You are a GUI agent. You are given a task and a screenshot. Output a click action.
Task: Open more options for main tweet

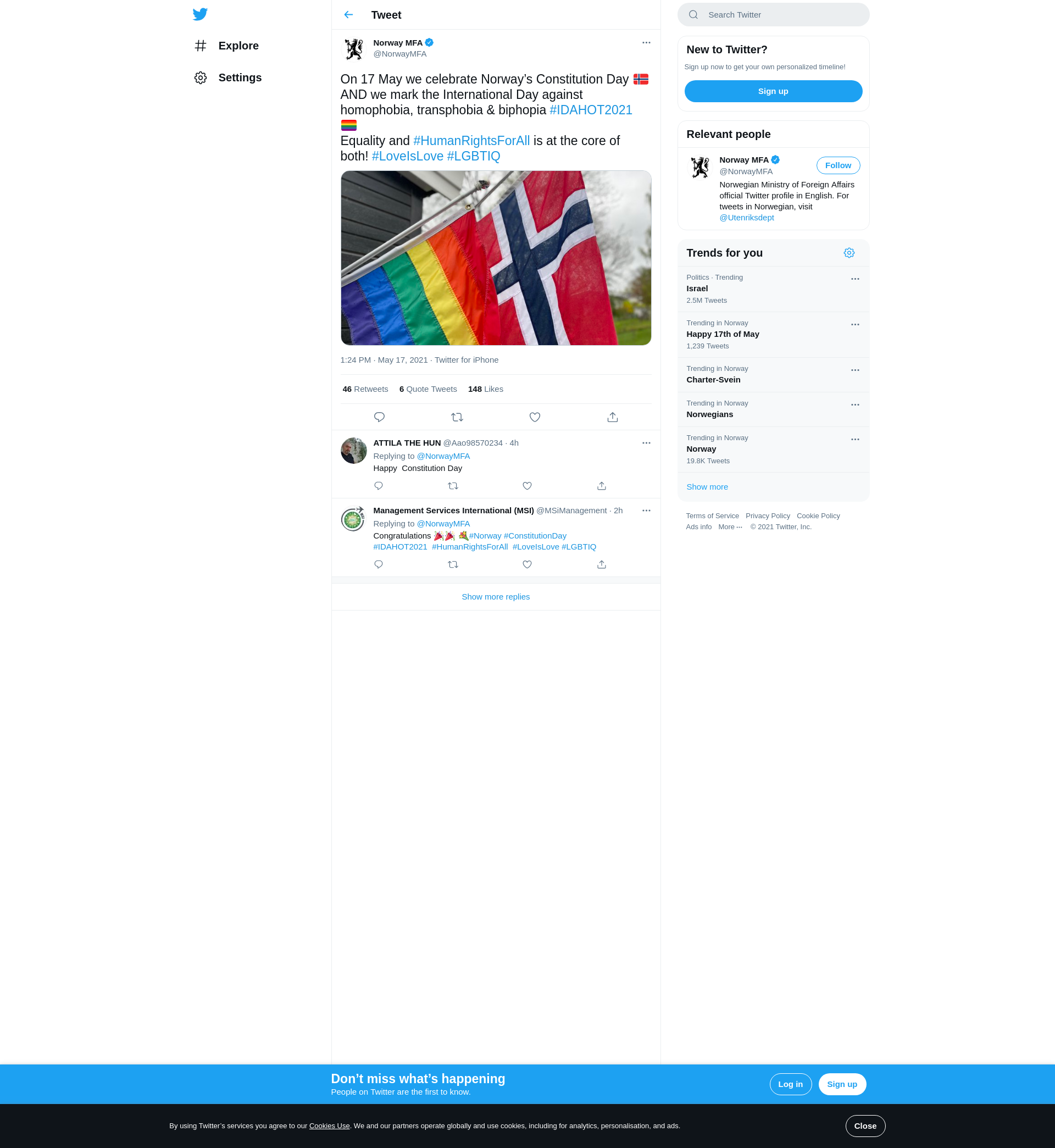point(646,43)
